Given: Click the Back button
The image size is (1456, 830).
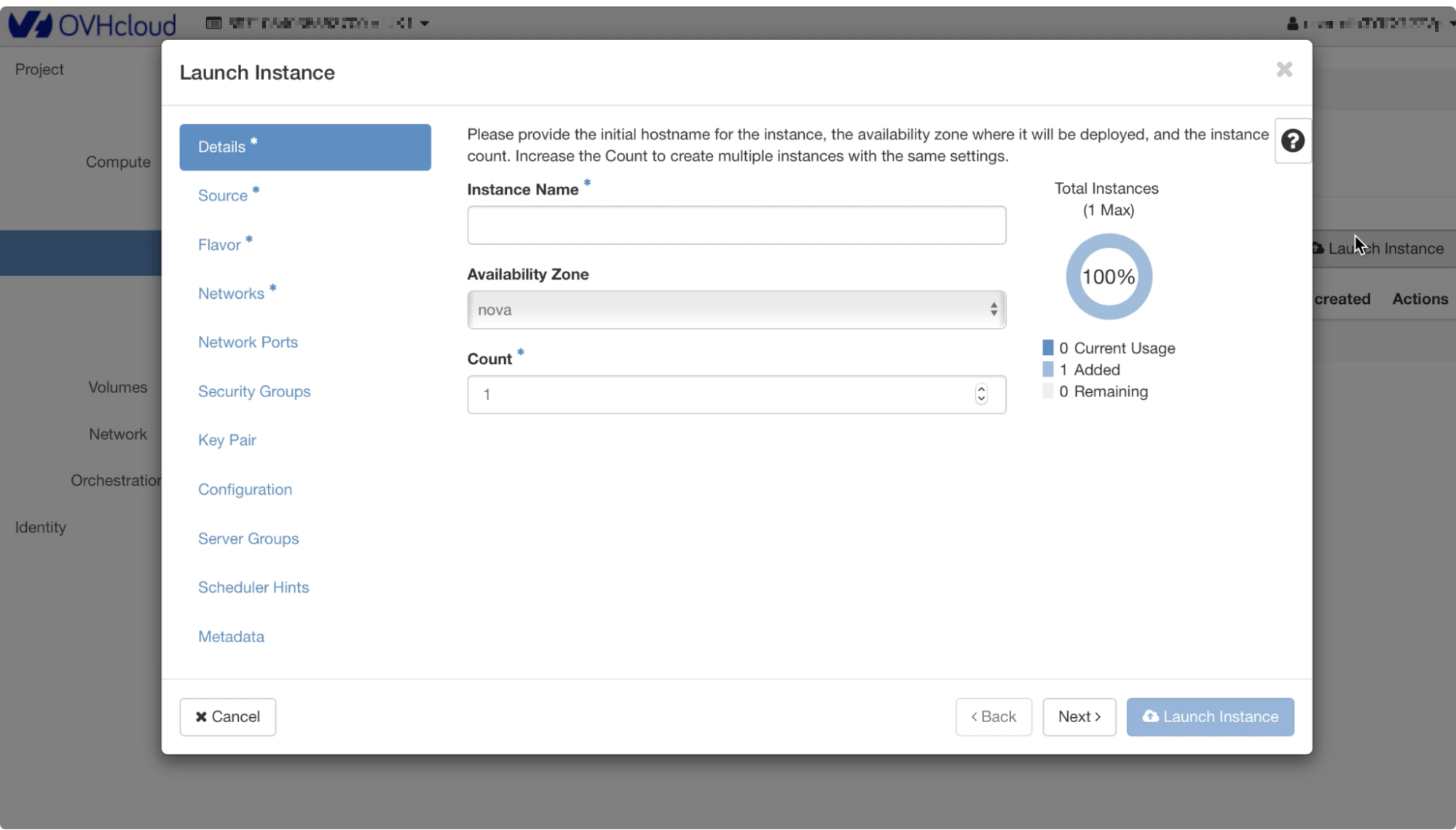Looking at the screenshot, I should 993,716.
